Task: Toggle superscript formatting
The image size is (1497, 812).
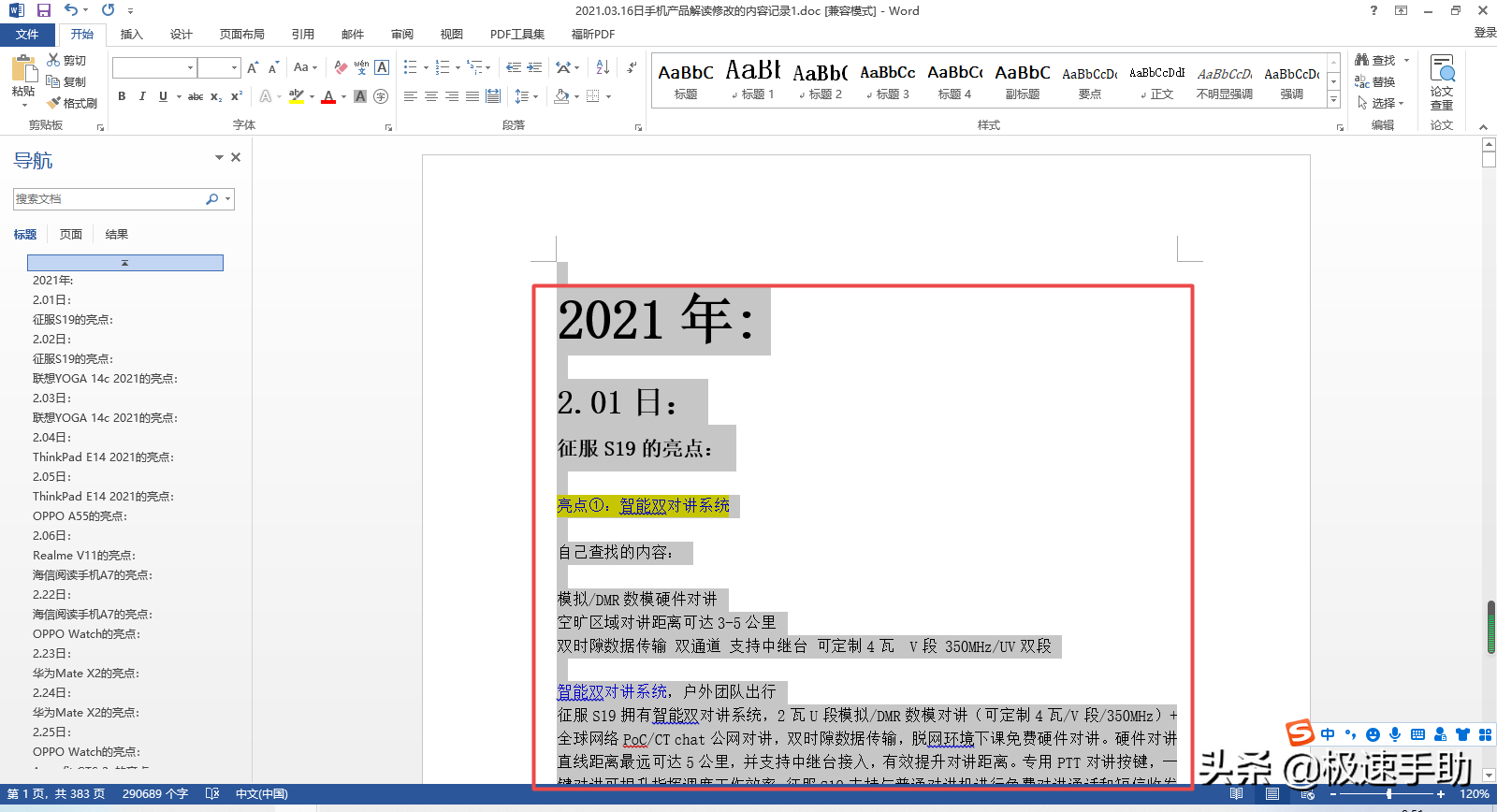Action: click(x=237, y=96)
